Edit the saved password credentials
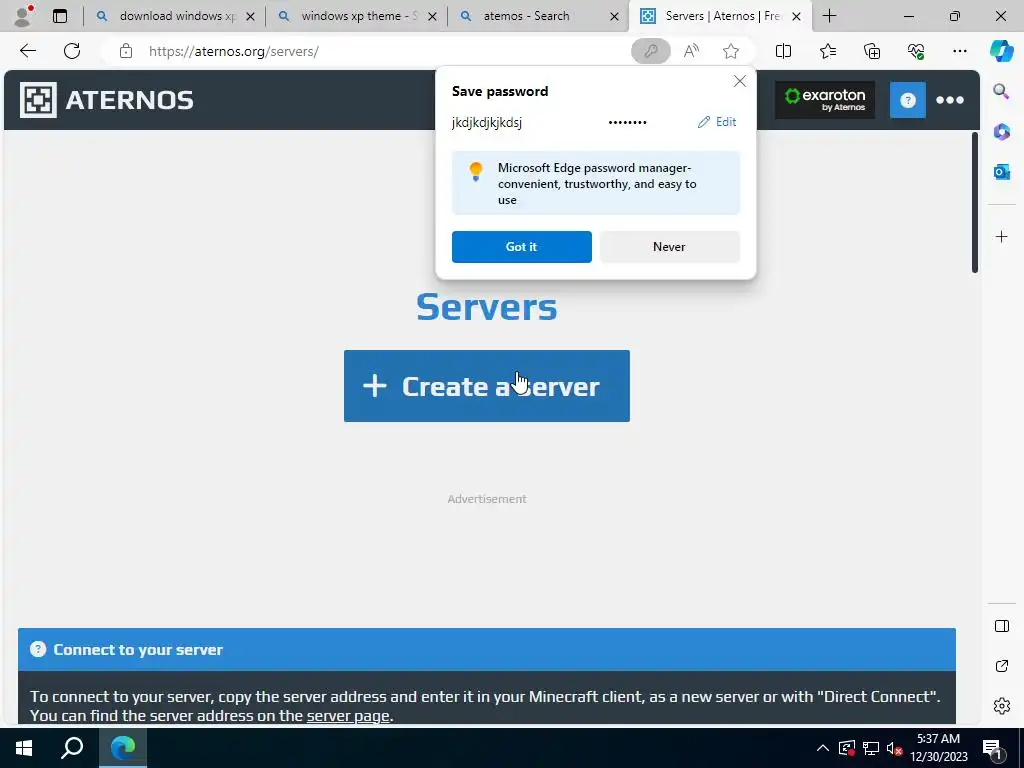Image resolution: width=1024 pixels, height=768 pixels. point(717,122)
